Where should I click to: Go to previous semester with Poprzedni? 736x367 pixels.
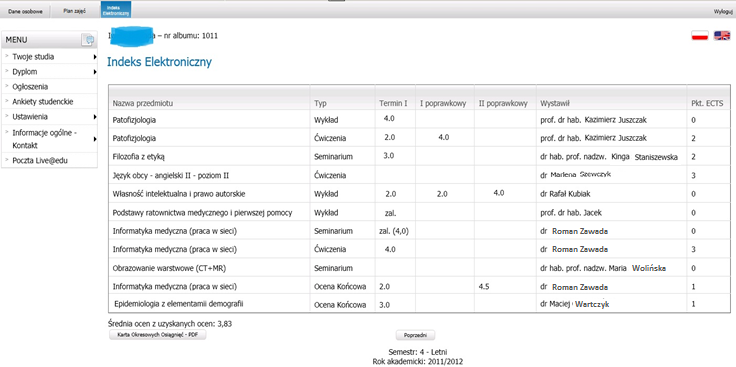[416, 335]
